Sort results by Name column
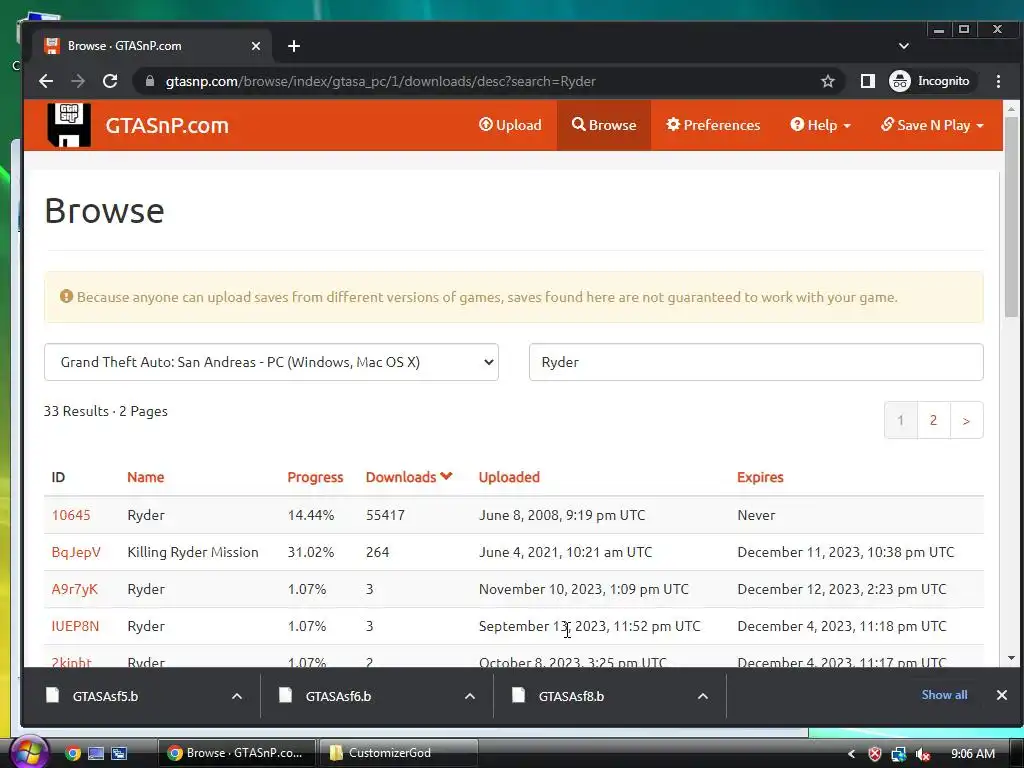1024x768 pixels. tap(145, 477)
